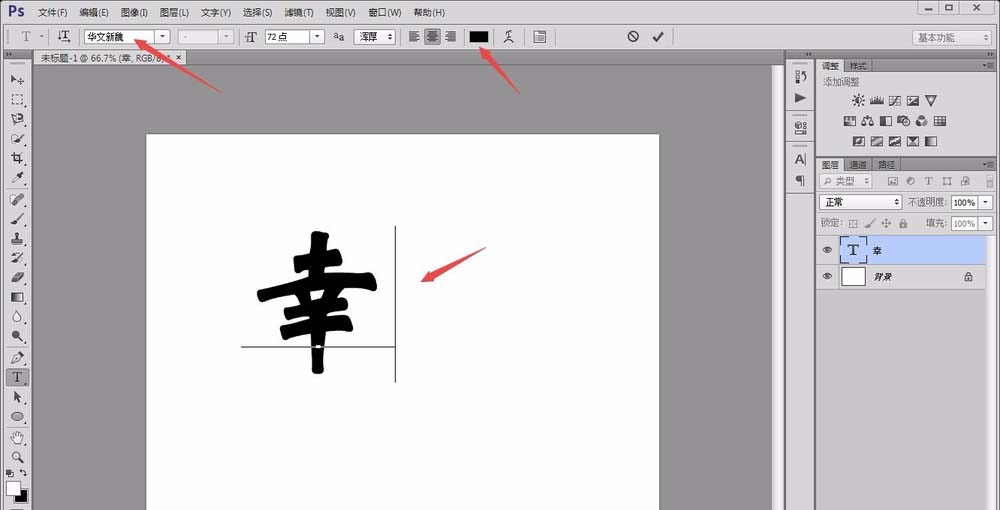Toggle lock transparent pixels
This screenshot has height=510, width=1000.
(853, 224)
